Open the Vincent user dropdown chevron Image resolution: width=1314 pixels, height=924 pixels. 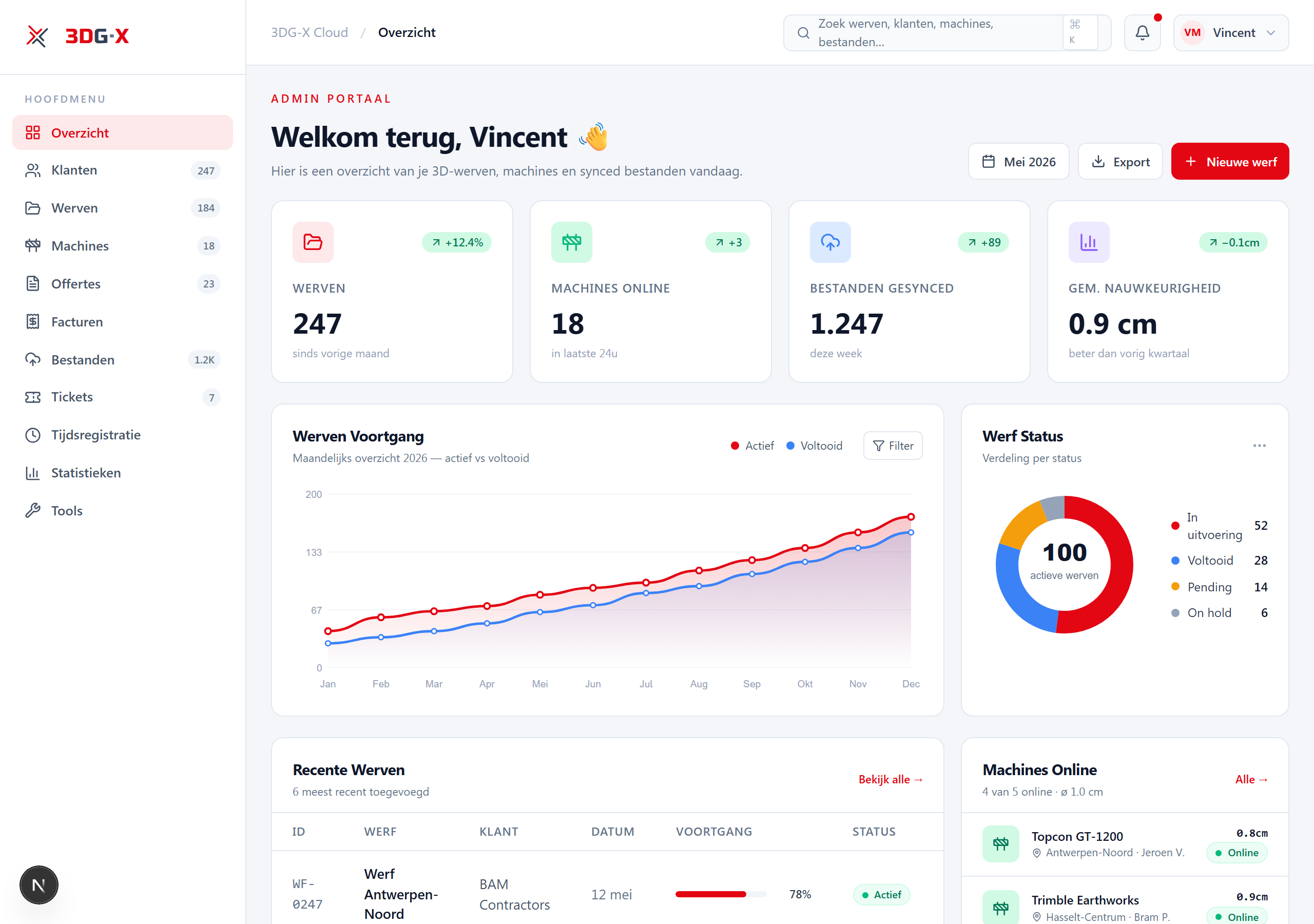[x=1271, y=33]
